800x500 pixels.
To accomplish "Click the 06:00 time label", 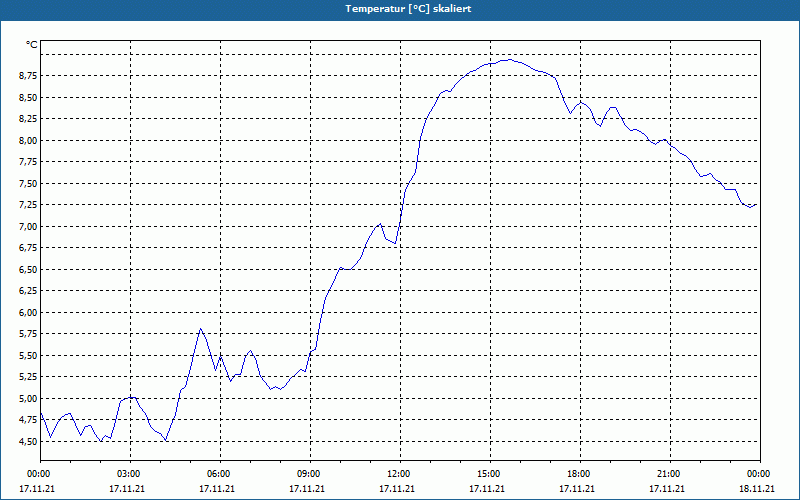I will 219,474.
